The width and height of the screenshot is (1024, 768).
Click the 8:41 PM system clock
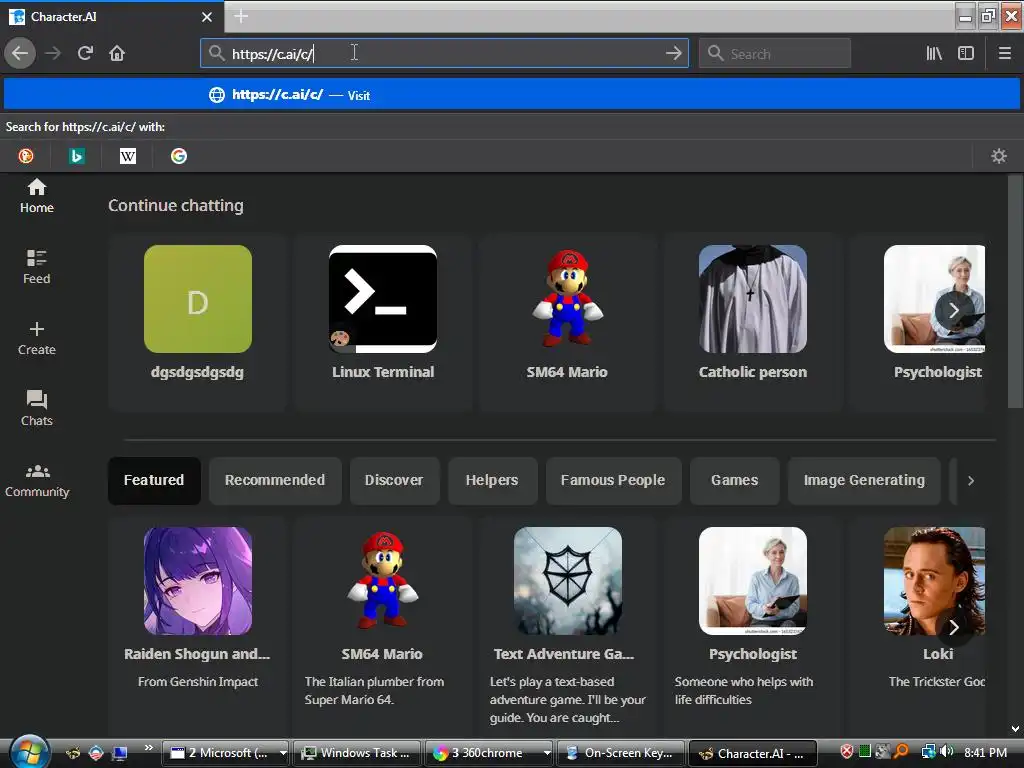point(985,752)
